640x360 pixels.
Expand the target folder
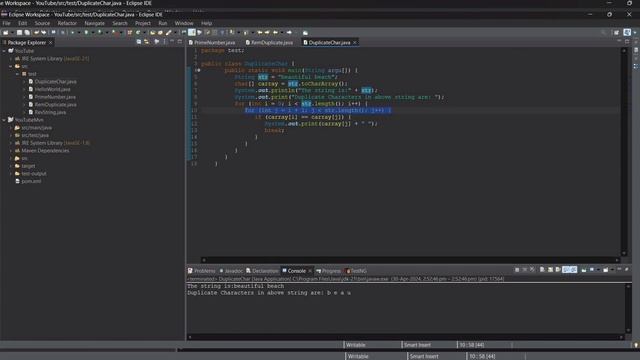click(x=11, y=166)
